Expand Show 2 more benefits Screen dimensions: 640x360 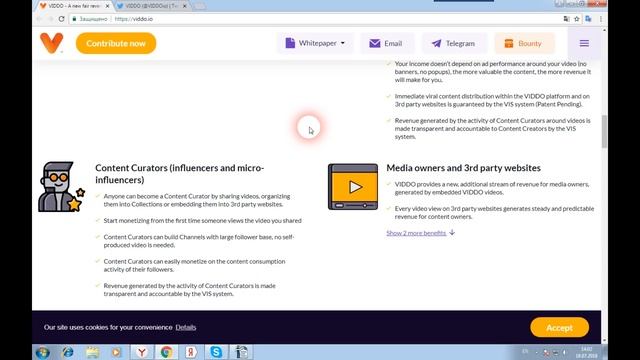click(420, 233)
